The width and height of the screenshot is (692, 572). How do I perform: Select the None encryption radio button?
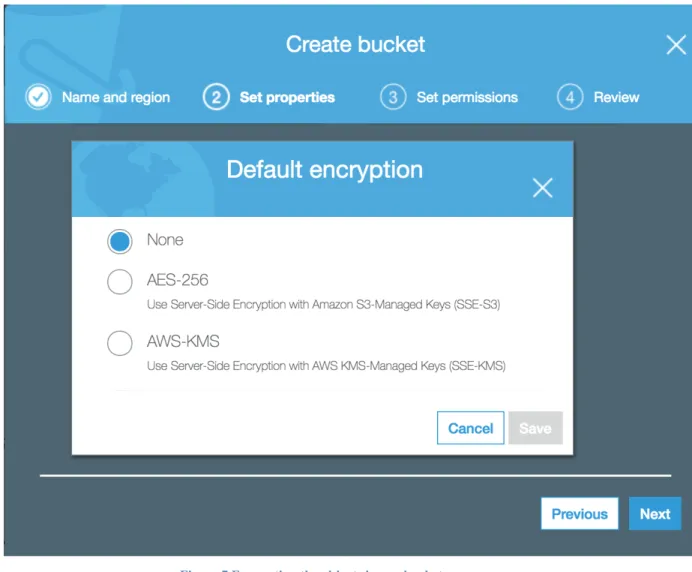(x=120, y=241)
